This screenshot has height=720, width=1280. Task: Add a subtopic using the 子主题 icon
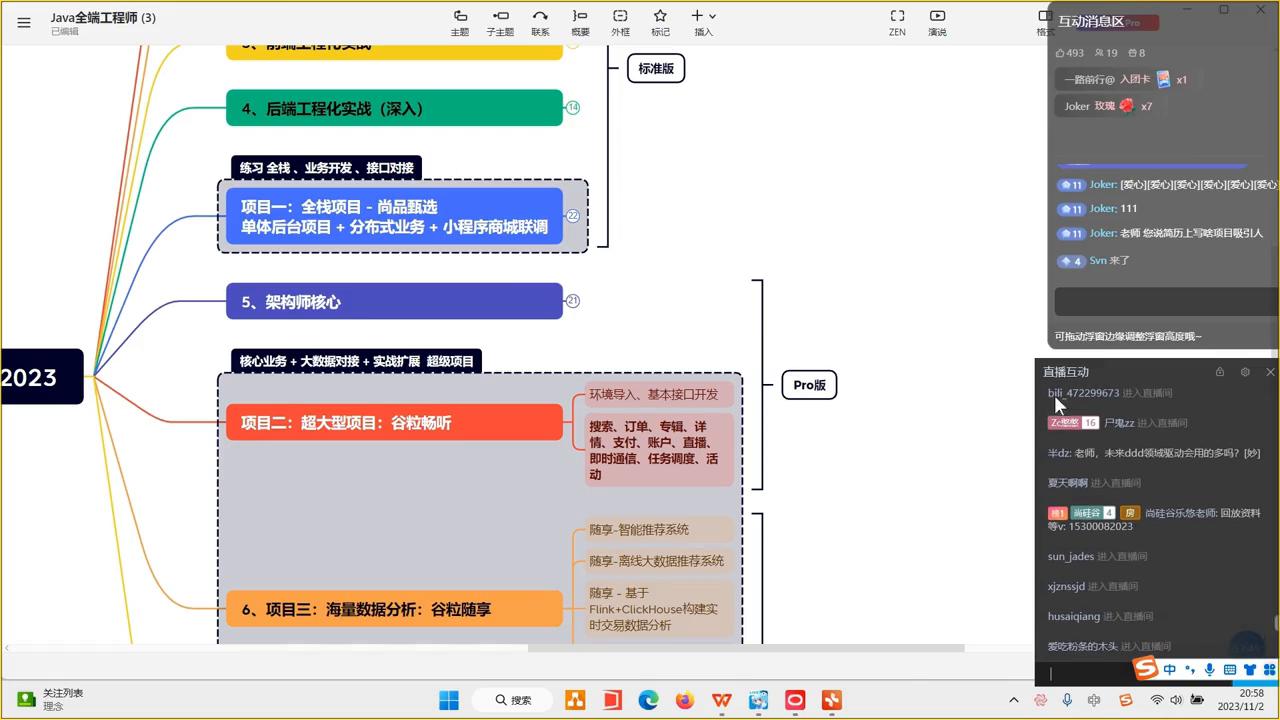click(x=500, y=22)
